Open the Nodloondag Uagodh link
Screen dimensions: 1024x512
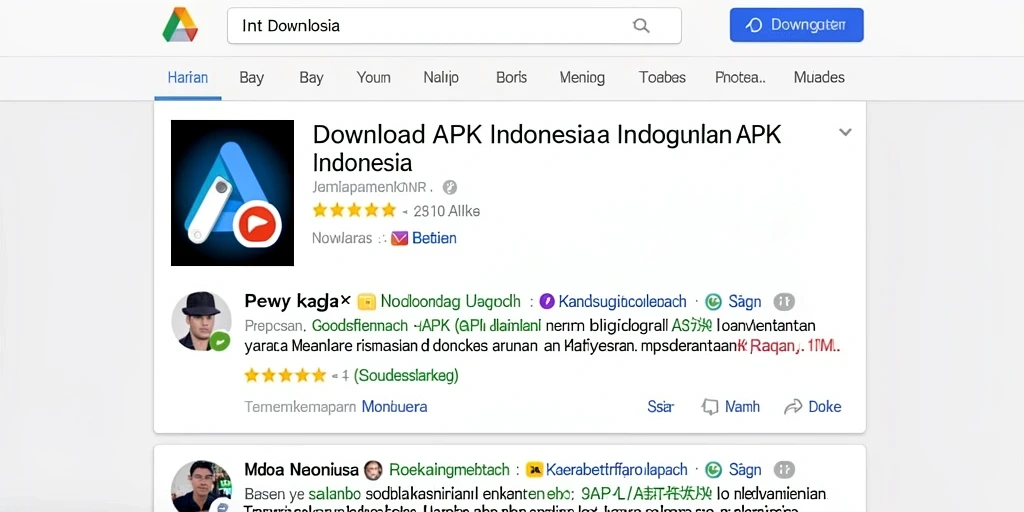[x=451, y=301]
